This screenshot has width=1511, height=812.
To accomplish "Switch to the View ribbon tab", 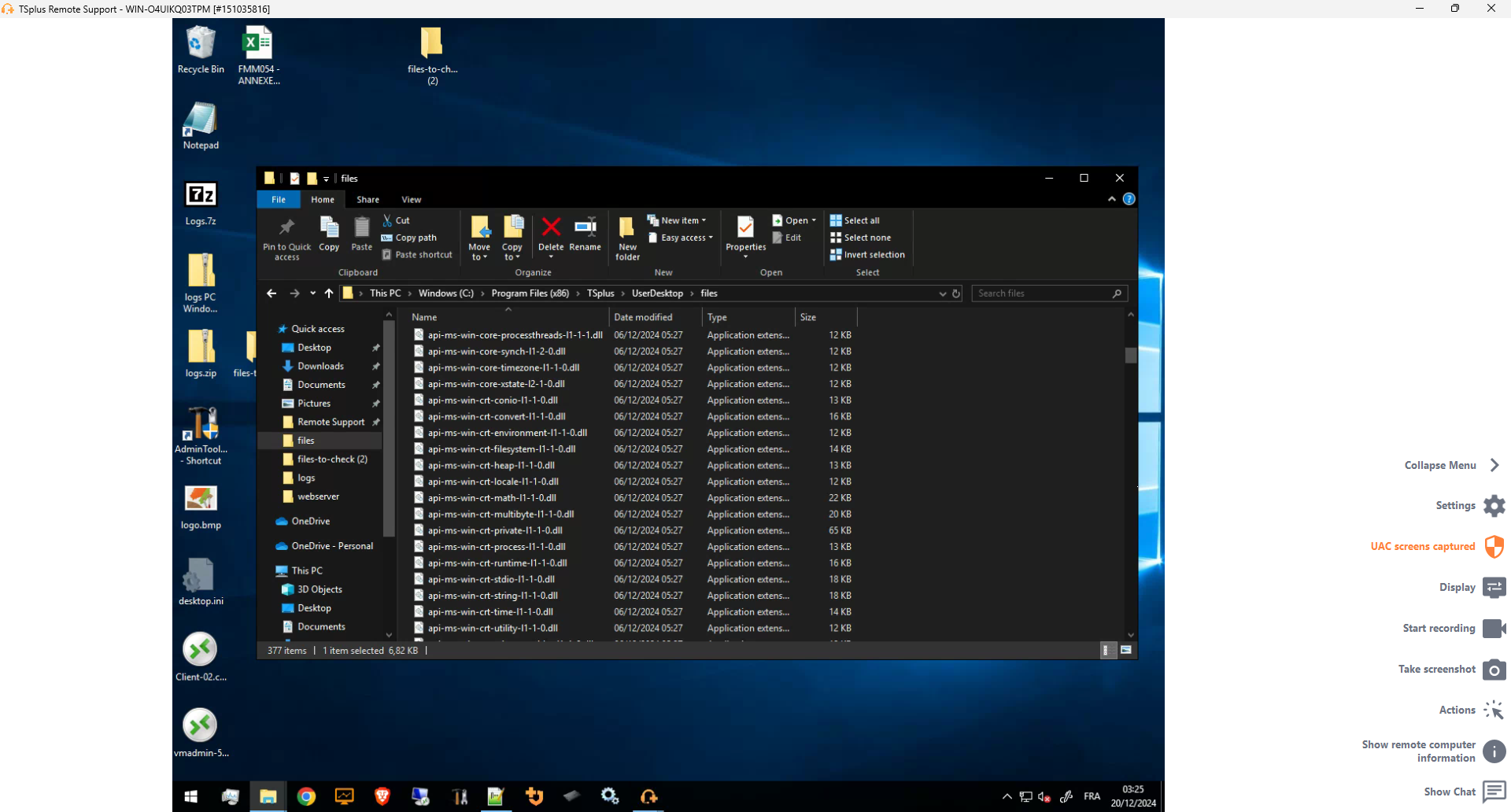I will click(411, 200).
